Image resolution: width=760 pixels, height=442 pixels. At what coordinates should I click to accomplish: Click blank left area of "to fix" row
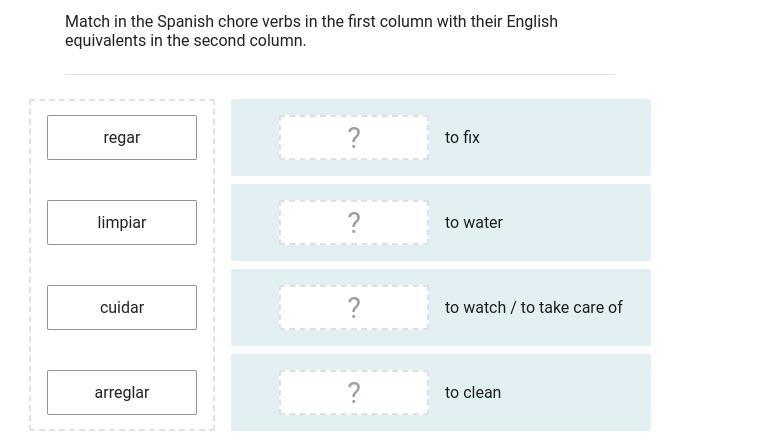point(255,137)
